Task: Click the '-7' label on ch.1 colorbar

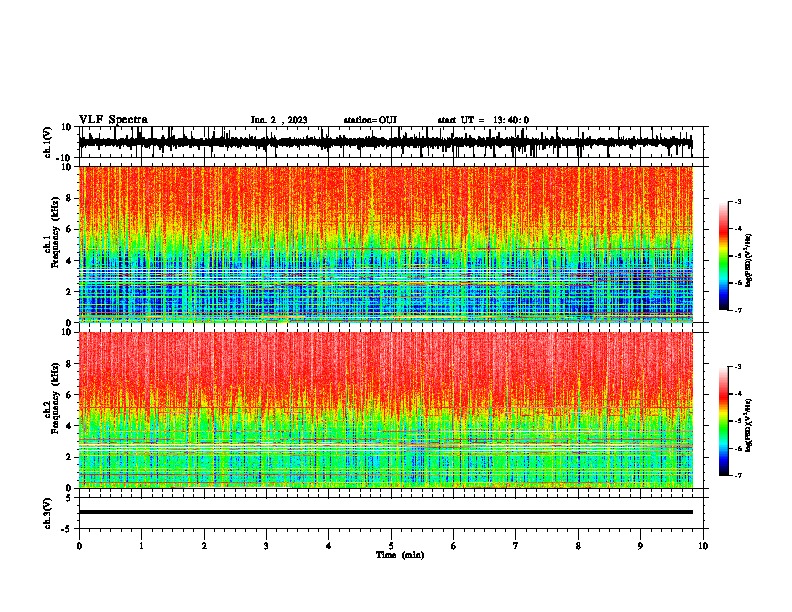Action: point(737,310)
